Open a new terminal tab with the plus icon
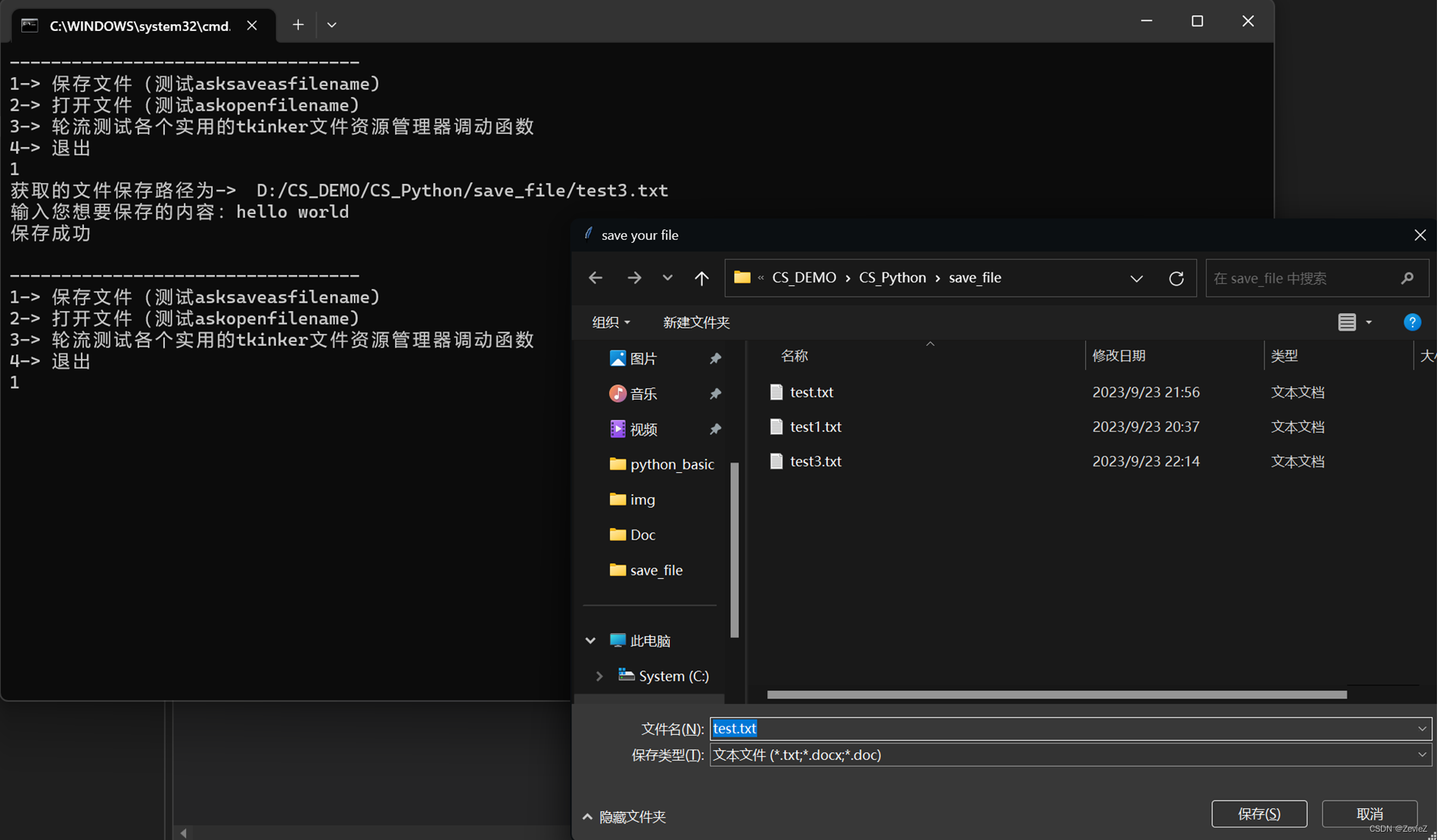1440x840 pixels. 297,24
